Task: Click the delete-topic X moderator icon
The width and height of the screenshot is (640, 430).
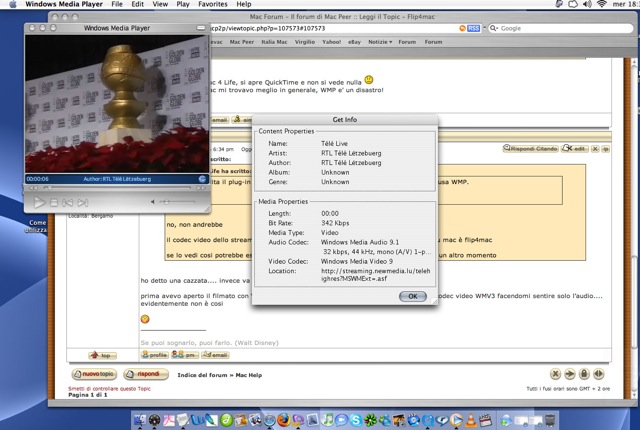Action: click(555, 374)
